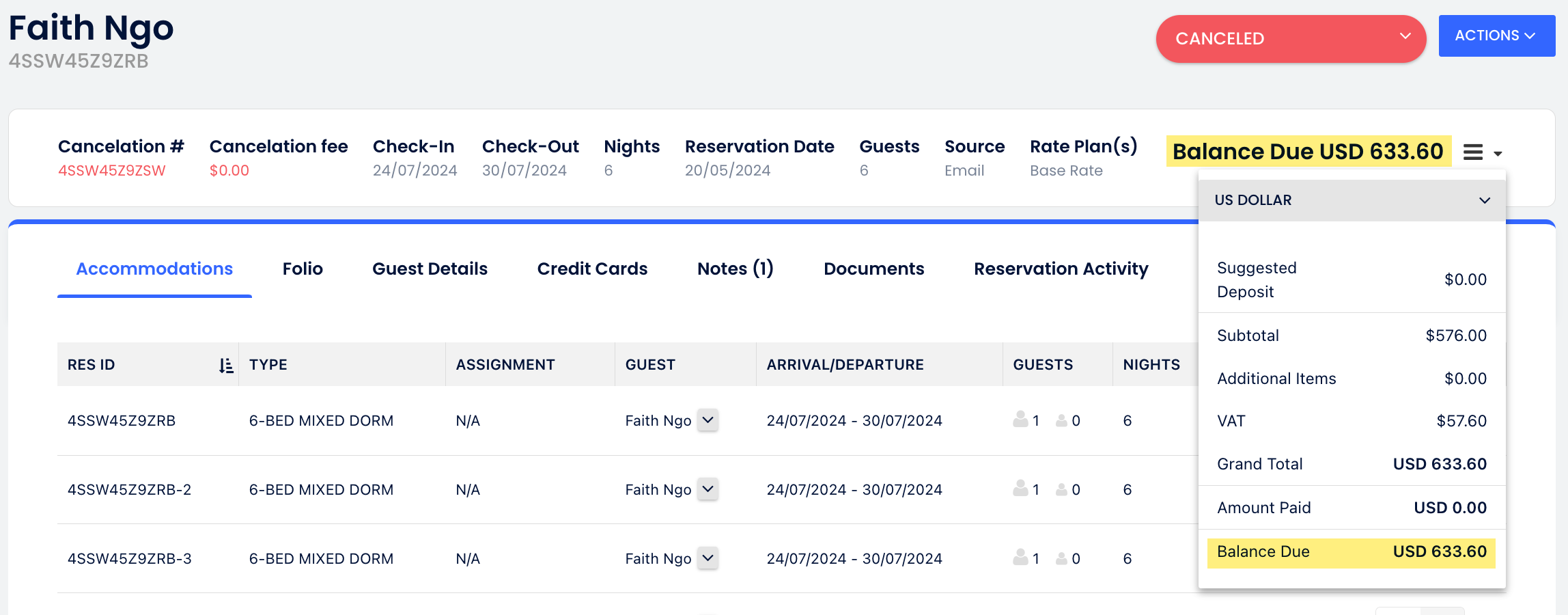The image size is (1568, 615).
Task: Click child guest icon for 4SSW45Z9ZRB-3
Action: tap(1061, 559)
